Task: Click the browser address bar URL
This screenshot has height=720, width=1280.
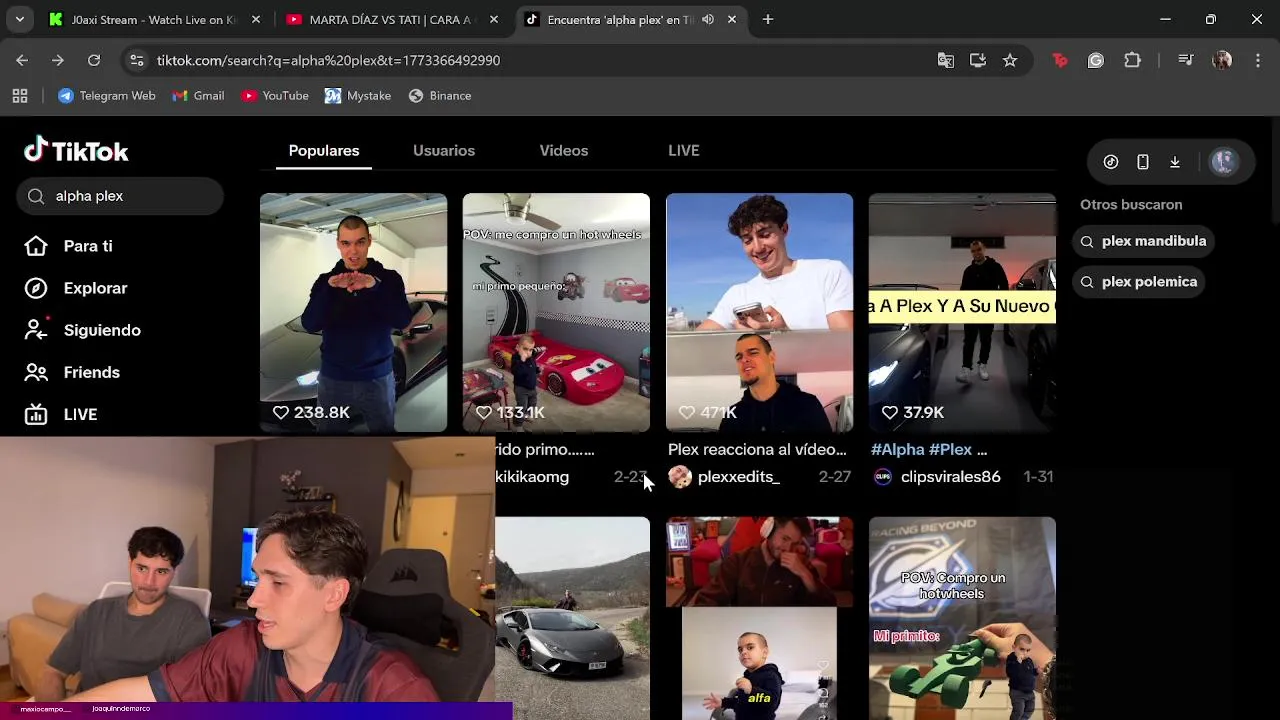Action: pyautogui.click(x=328, y=60)
